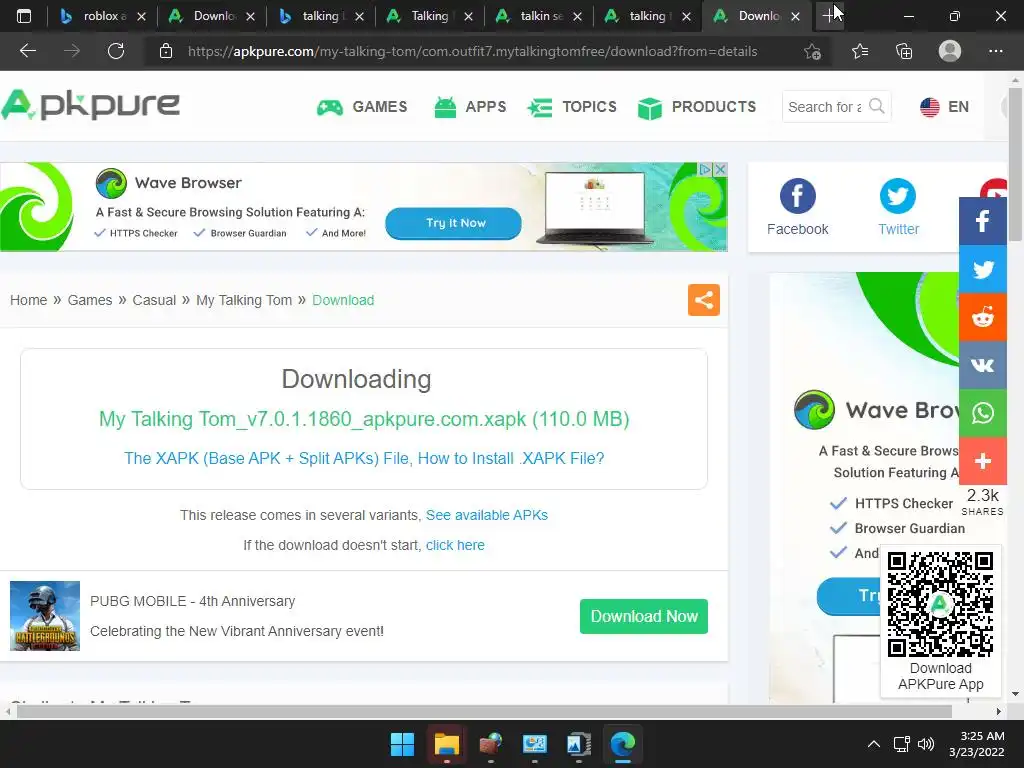The width and height of the screenshot is (1024, 768).
Task: Share via the Facebook button in the floating sidebar
Action: tap(982, 221)
